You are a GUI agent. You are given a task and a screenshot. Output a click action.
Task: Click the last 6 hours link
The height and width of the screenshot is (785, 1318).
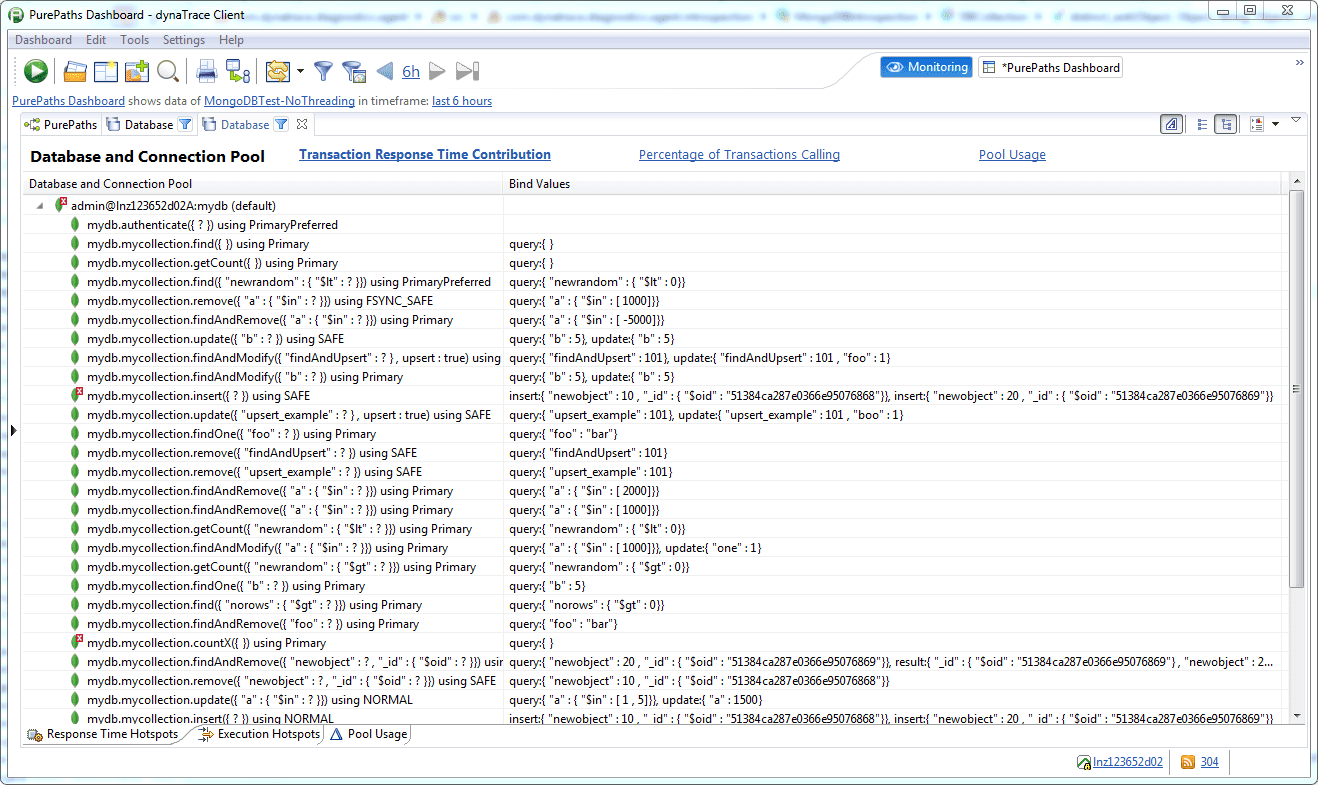coord(462,101)
